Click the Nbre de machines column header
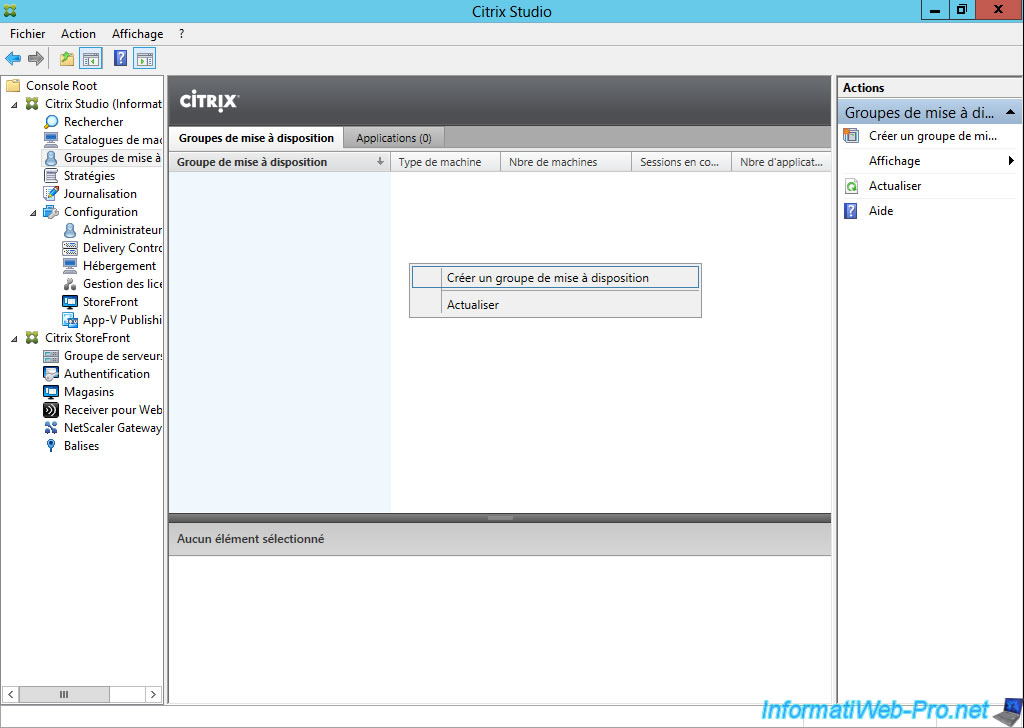1024x728 pixels. [x=566, y=162]
